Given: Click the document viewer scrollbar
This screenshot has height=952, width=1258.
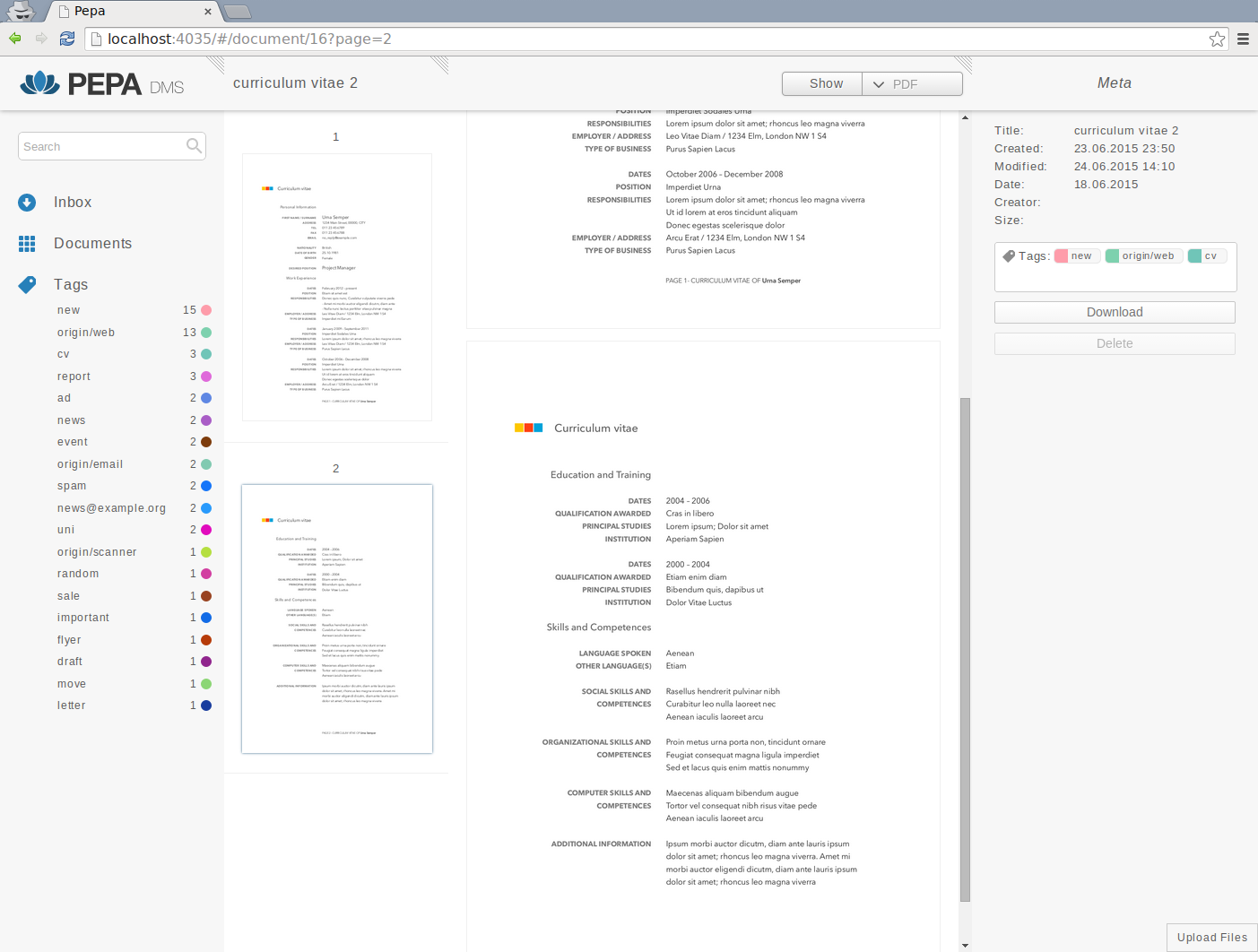Looking at the screenshot, I should pyautogui.click(x=965, y=645).
